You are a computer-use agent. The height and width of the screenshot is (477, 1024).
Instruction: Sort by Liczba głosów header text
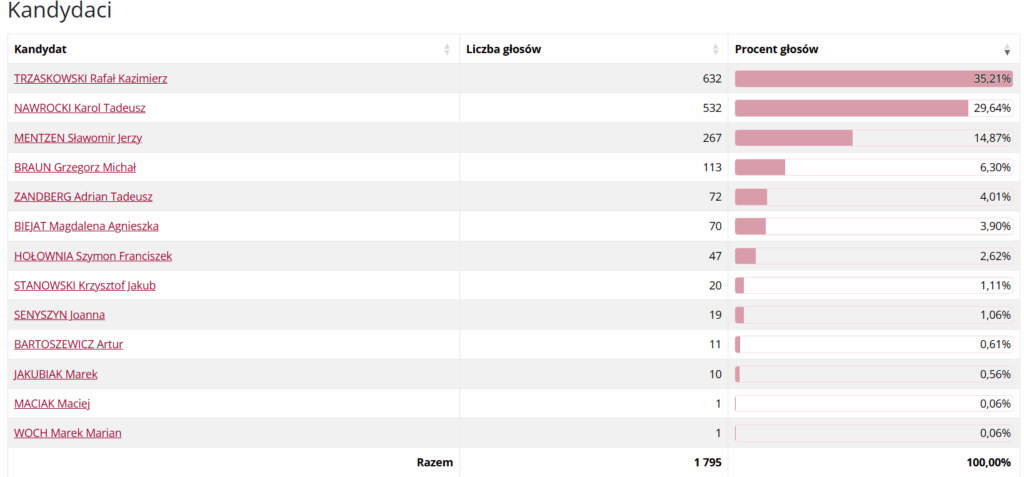[x=503, y=49]
